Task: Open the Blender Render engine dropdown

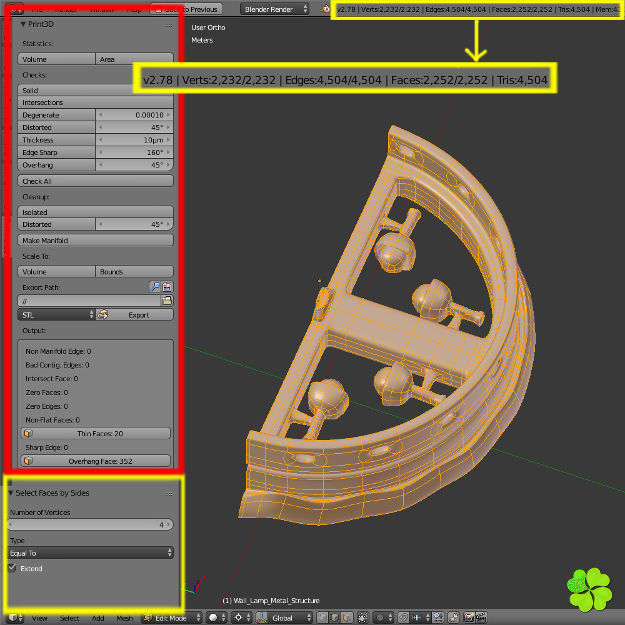Action: click(x=274, y=9)
